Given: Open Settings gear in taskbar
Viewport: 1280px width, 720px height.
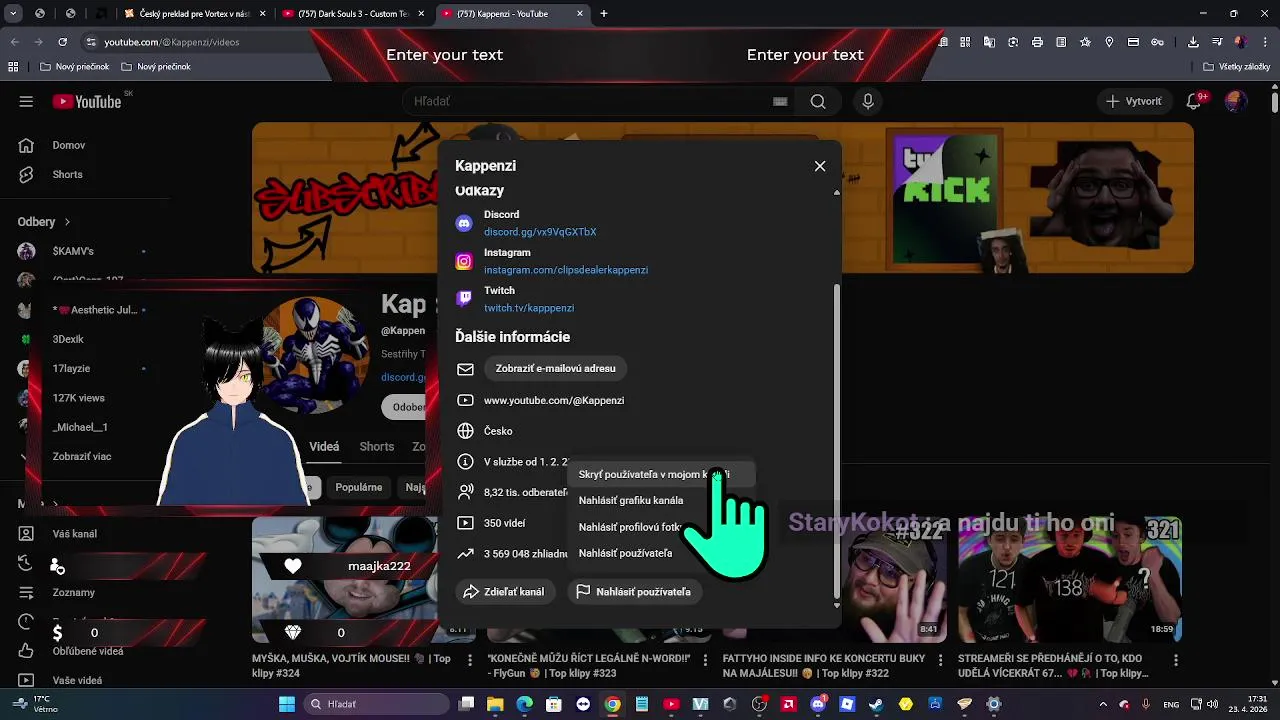Looking at the screenshot, I should [x=993, y=704].
